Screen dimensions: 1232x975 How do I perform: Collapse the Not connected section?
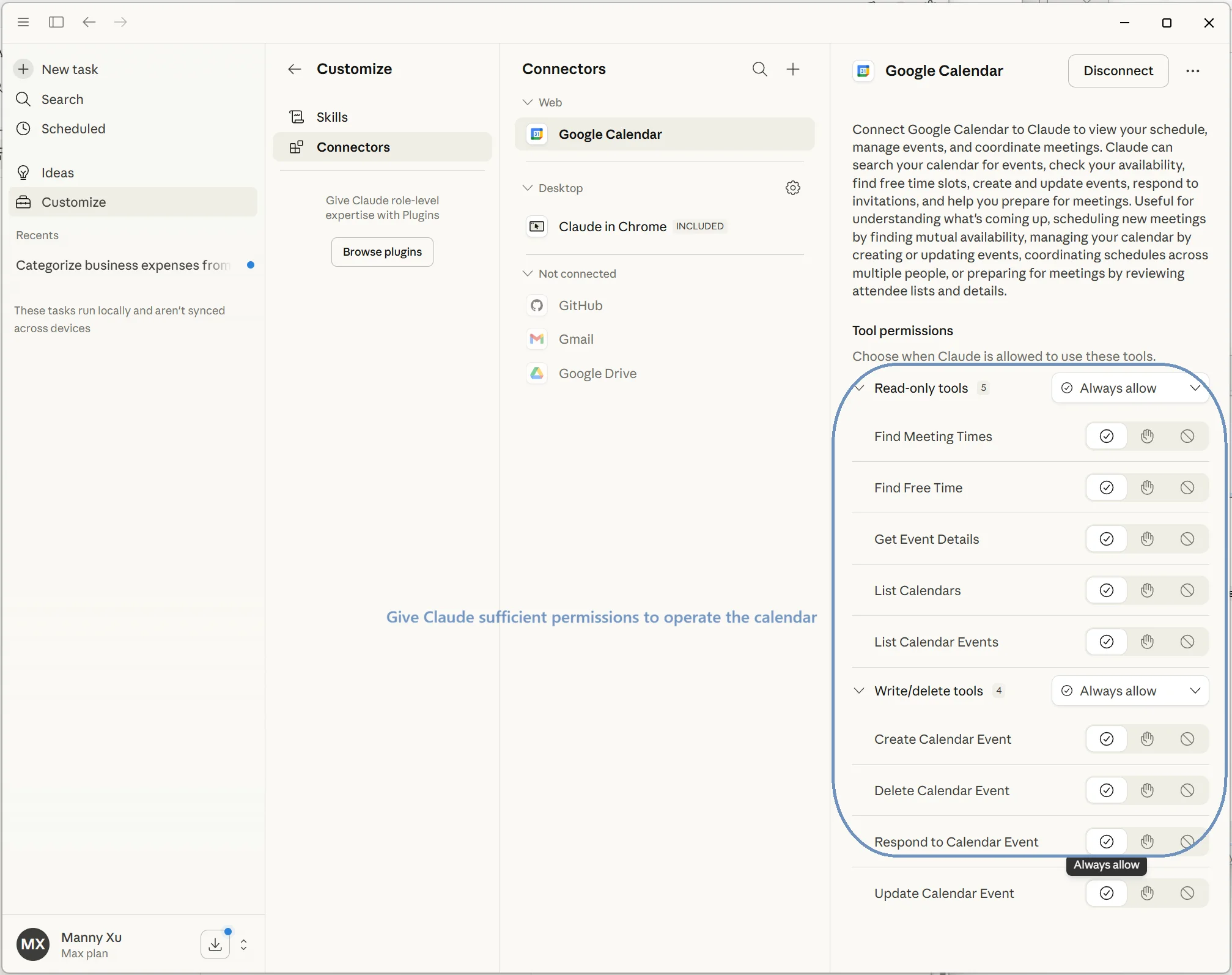(x=527, y=273)
